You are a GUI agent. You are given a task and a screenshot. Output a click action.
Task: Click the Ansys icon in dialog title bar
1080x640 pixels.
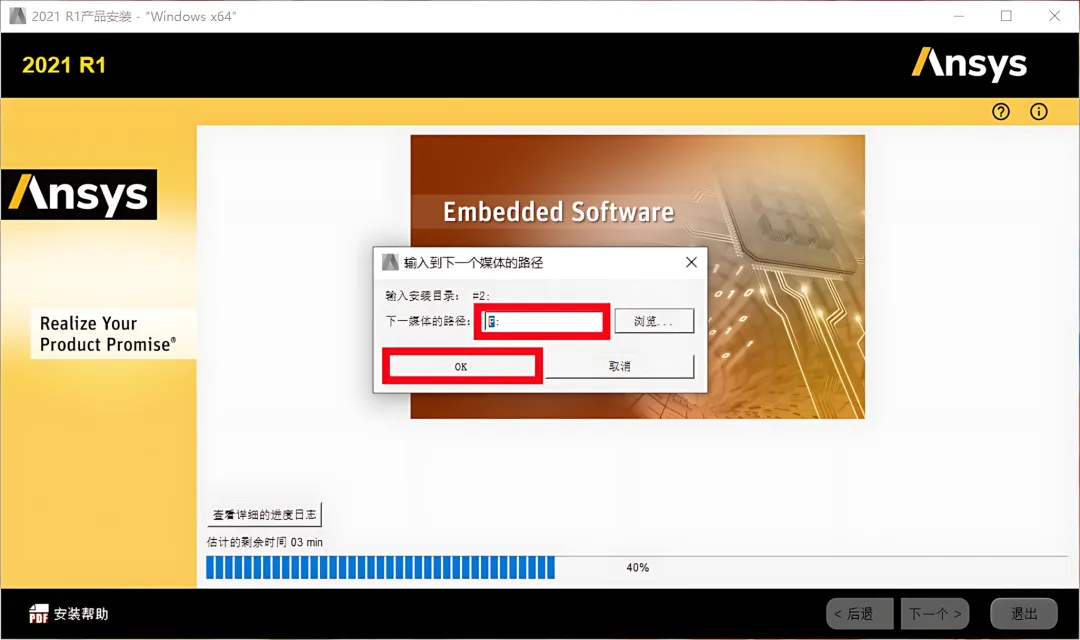coord(391,262)
